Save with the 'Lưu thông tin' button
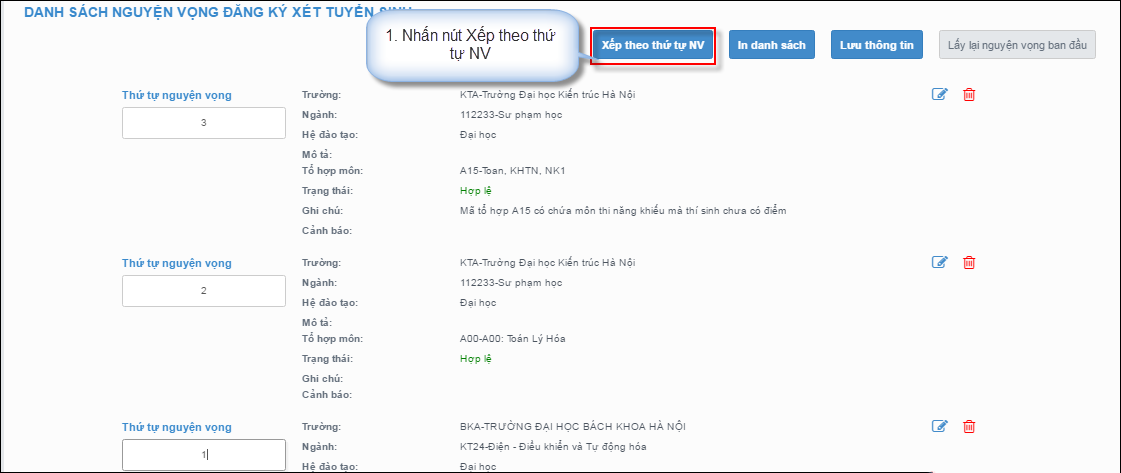Image resolution: width=1121 pixels, height=473 pixels. [x=877, y=45]
